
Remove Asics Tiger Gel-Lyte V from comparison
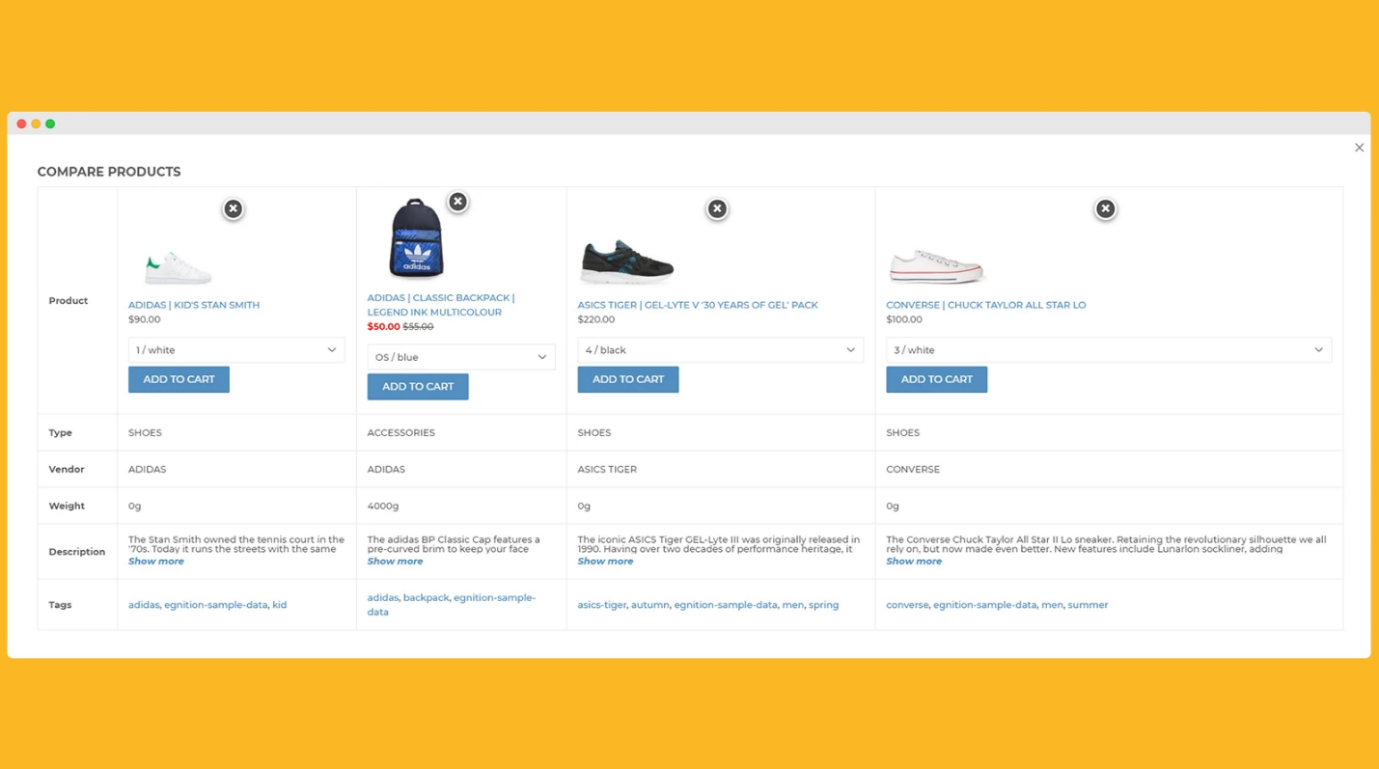coord(717,209)
